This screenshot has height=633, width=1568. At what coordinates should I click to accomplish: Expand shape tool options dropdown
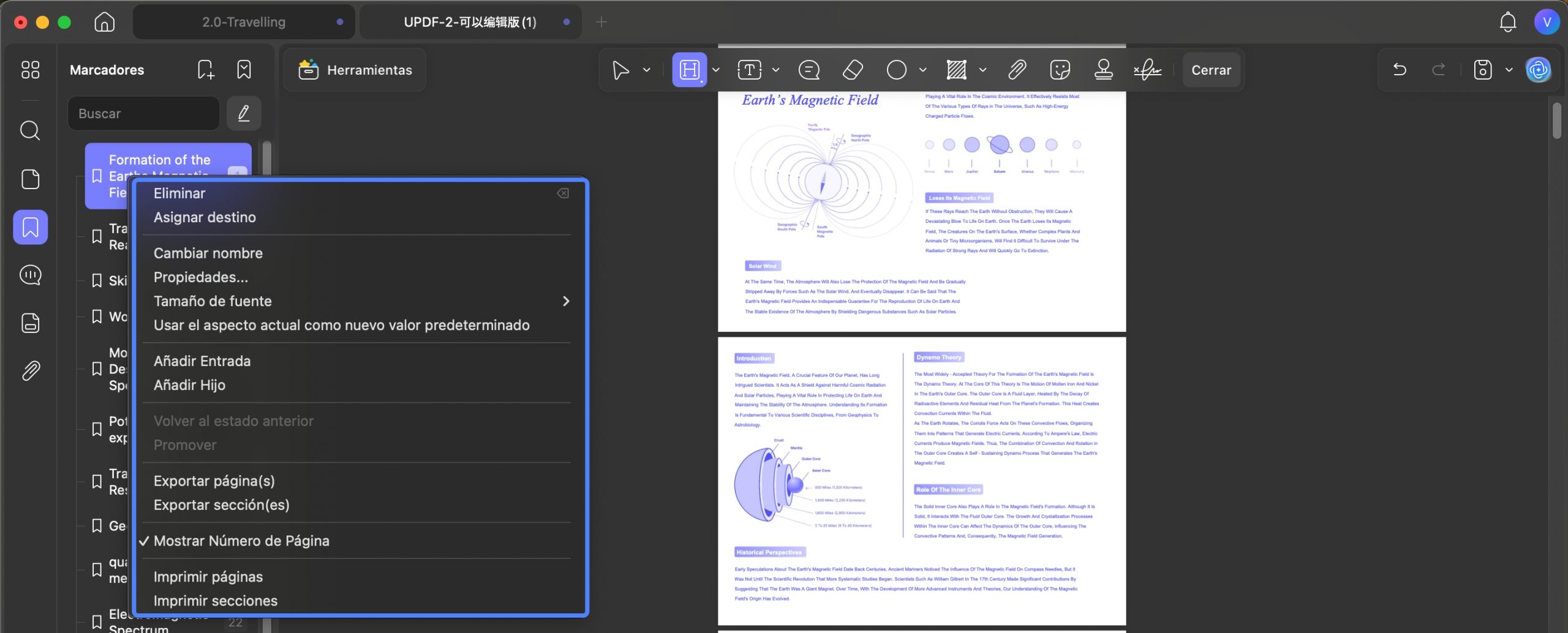tap(922, 70)
